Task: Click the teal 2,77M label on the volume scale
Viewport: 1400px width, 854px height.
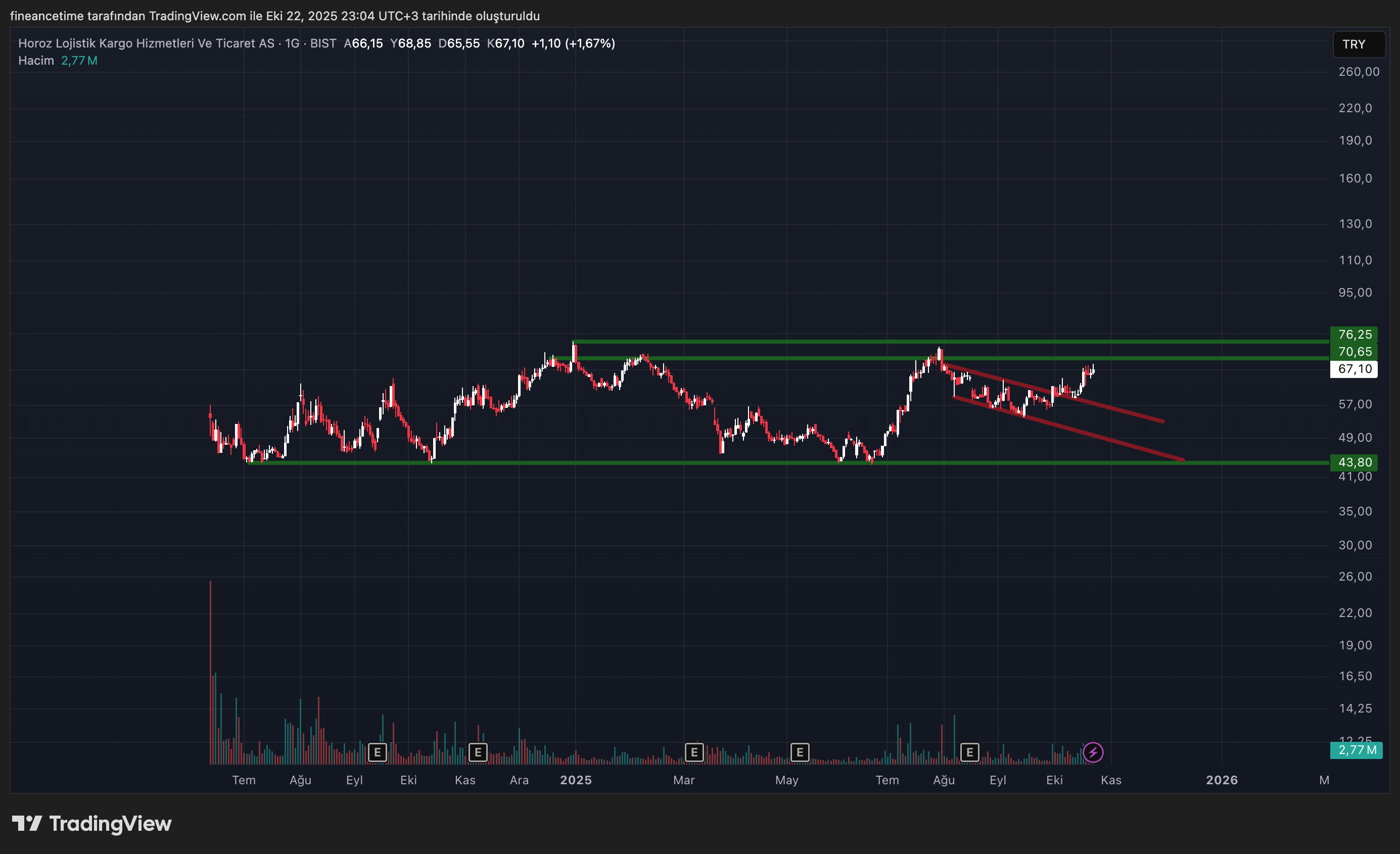Action: point(1356,750)
